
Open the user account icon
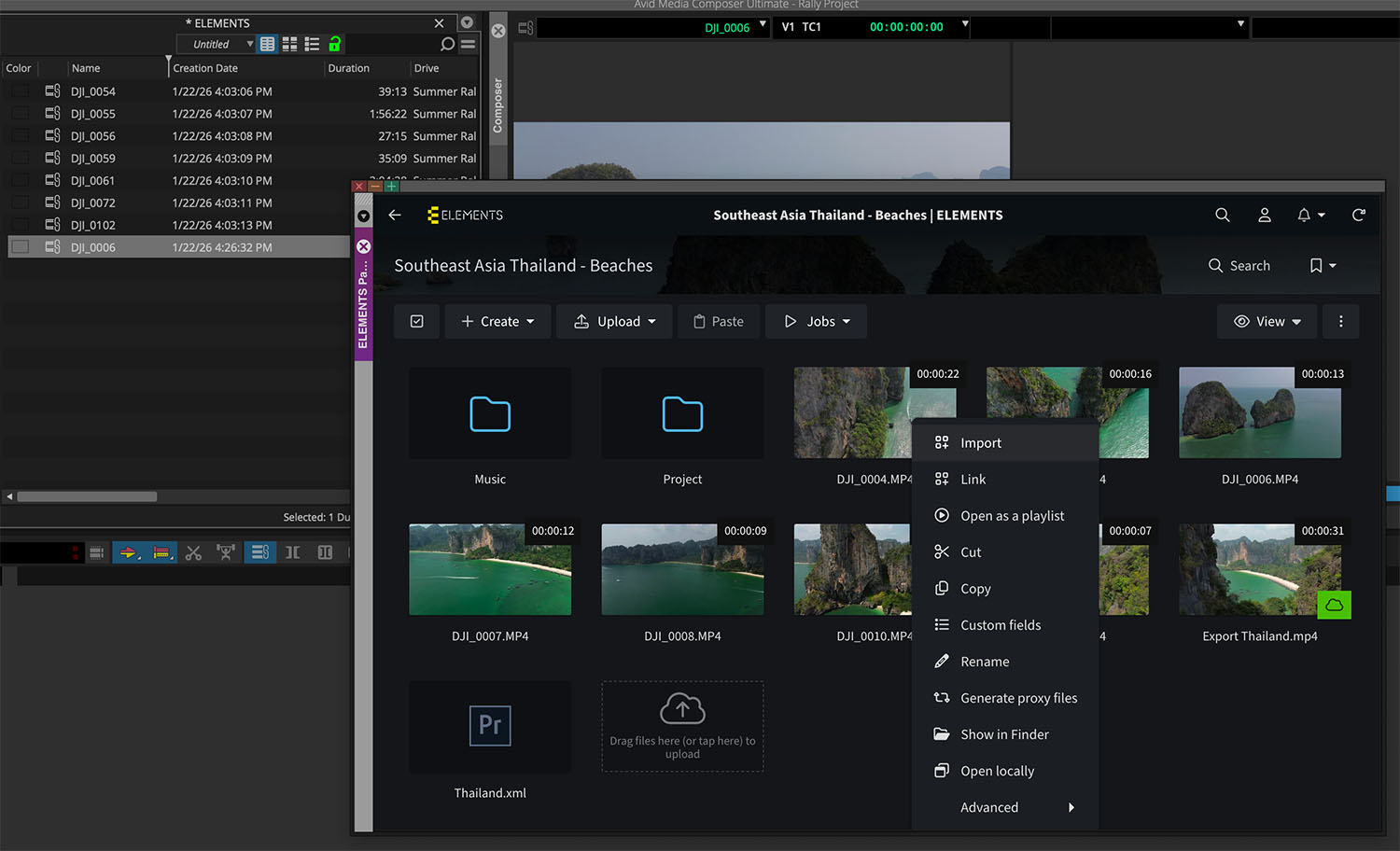tap(1264, 216)
